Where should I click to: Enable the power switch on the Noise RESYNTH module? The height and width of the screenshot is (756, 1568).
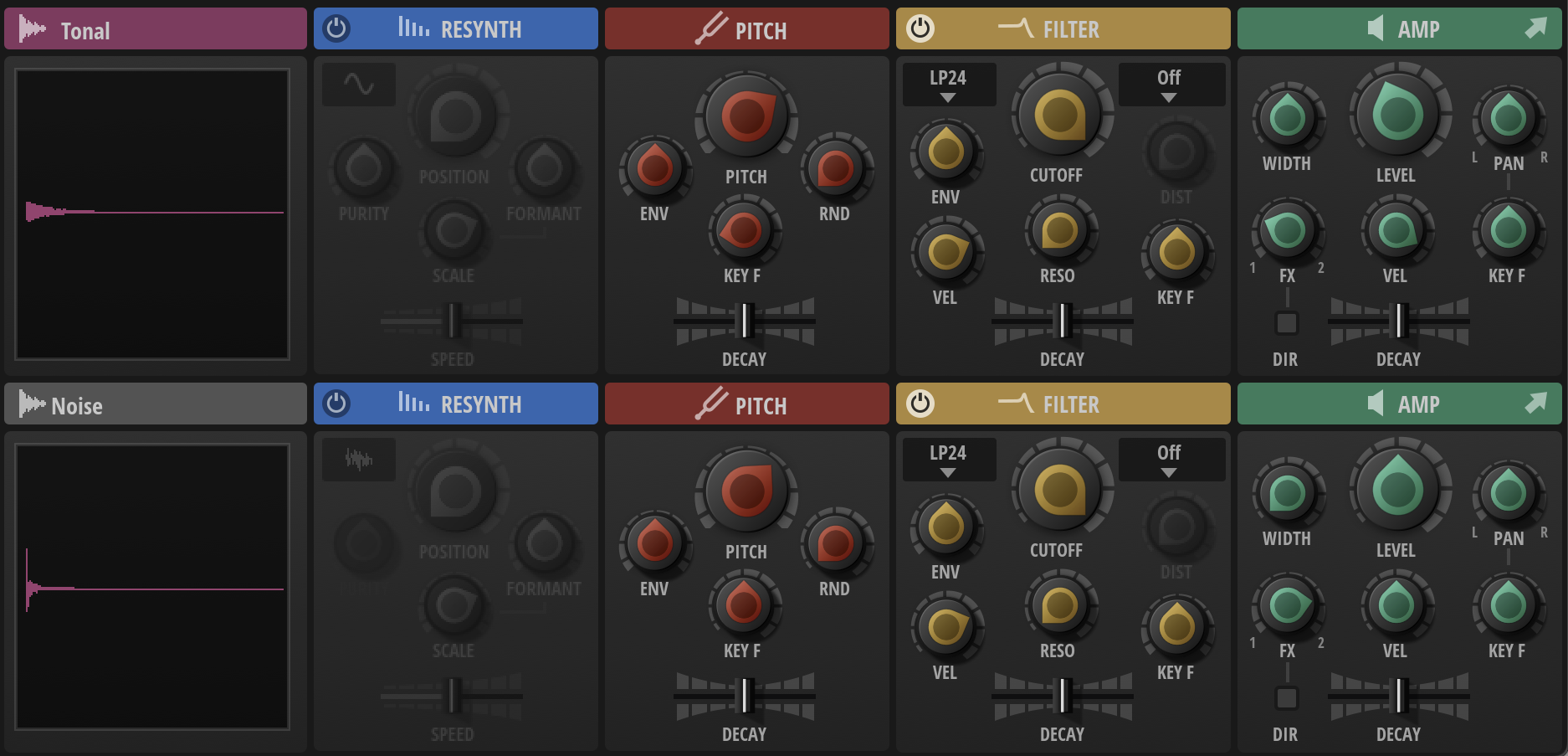338,403
